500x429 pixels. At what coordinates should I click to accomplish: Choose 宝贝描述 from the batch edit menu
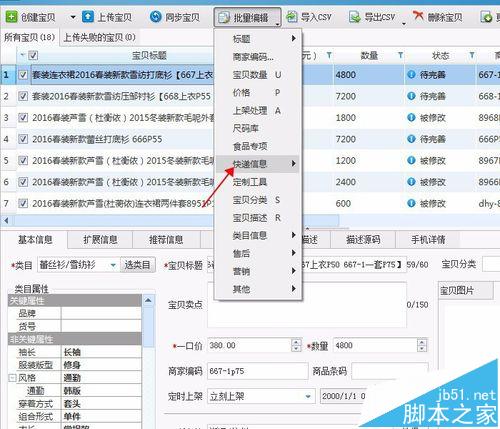tap(258, 218)
